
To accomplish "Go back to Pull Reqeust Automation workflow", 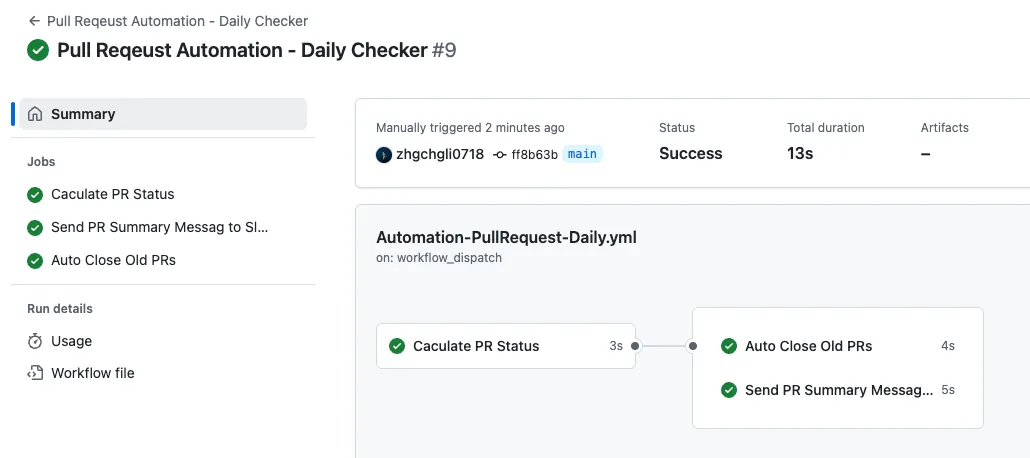I will [x=176, y=21].
